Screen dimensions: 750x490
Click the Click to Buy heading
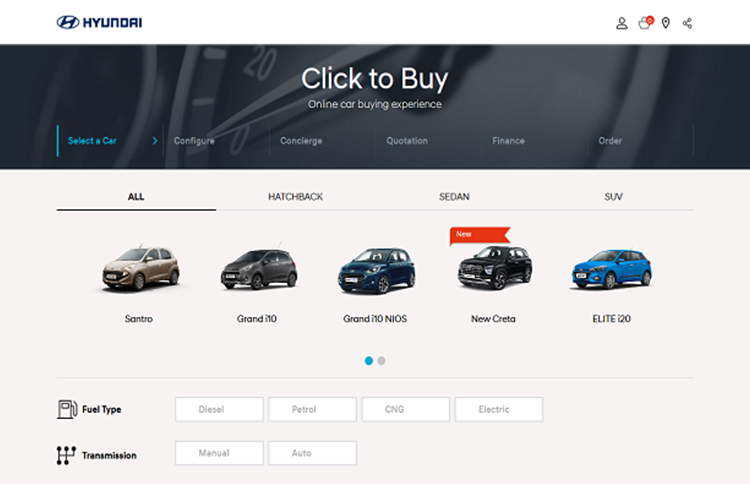(x=375, y=78)
